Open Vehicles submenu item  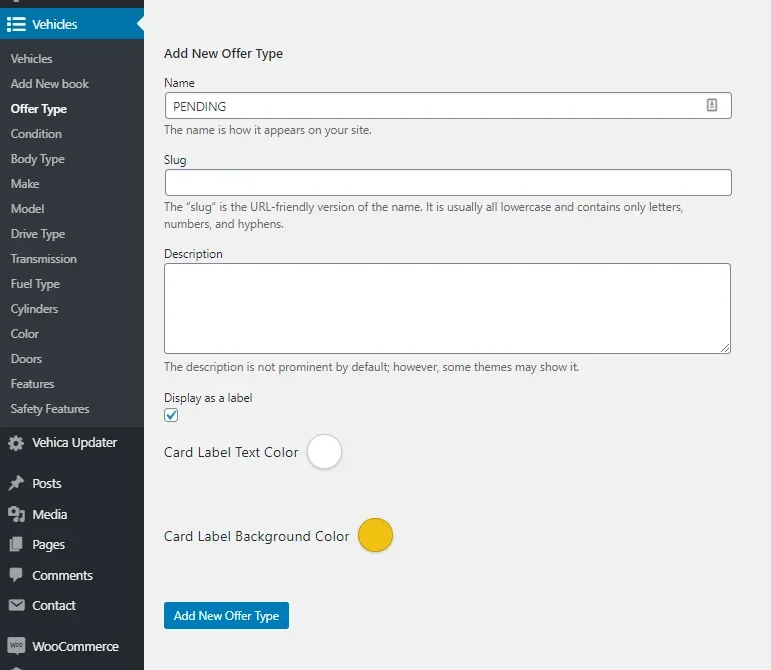point(31,58)
